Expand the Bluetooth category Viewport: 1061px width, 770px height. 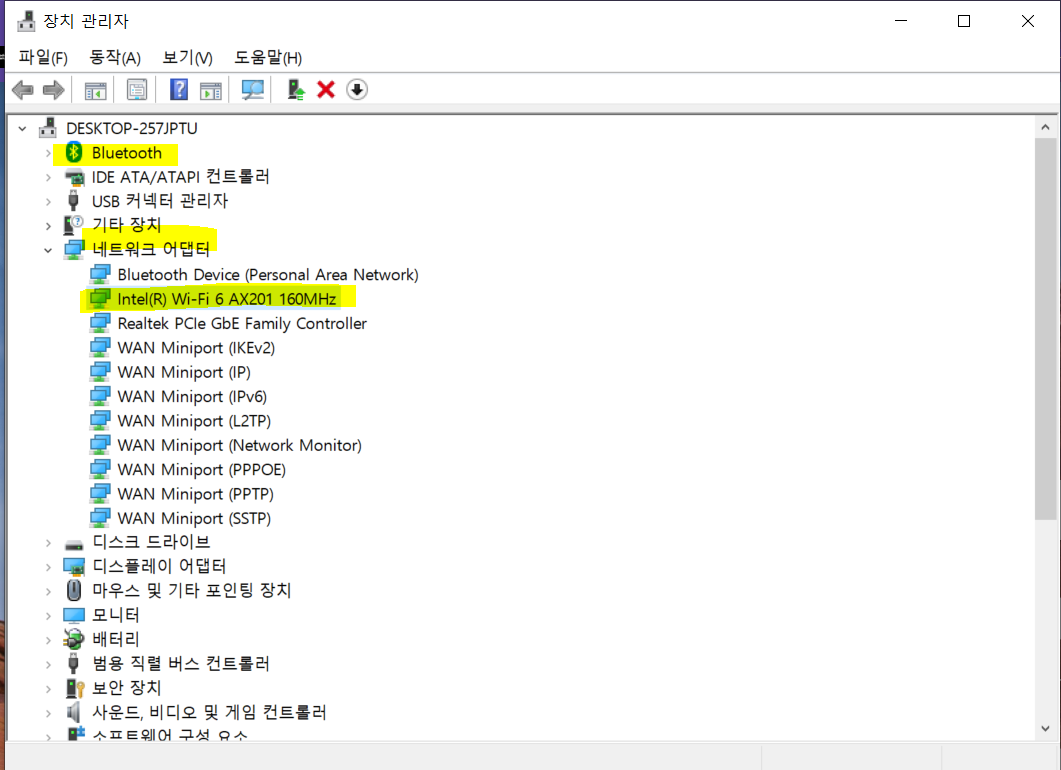click(x=48, y=154)
